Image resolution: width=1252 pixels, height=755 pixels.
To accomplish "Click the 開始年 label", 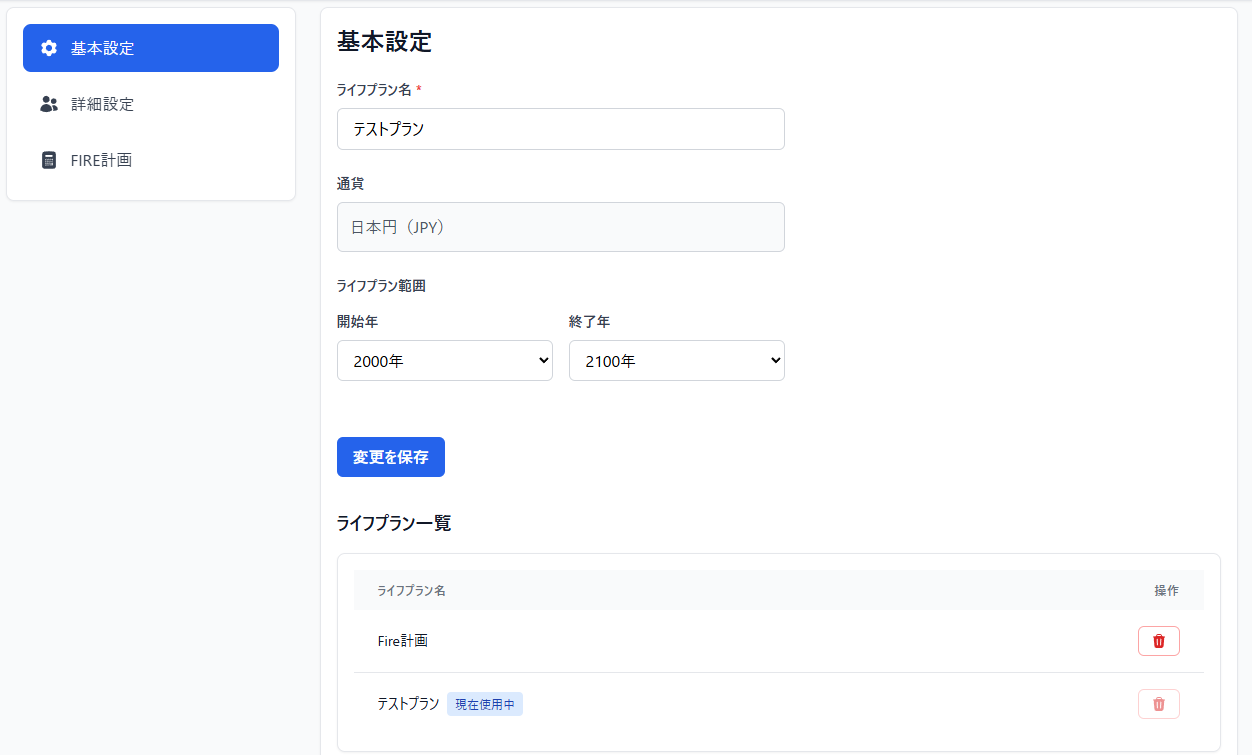I will click(x=358, y=322).
